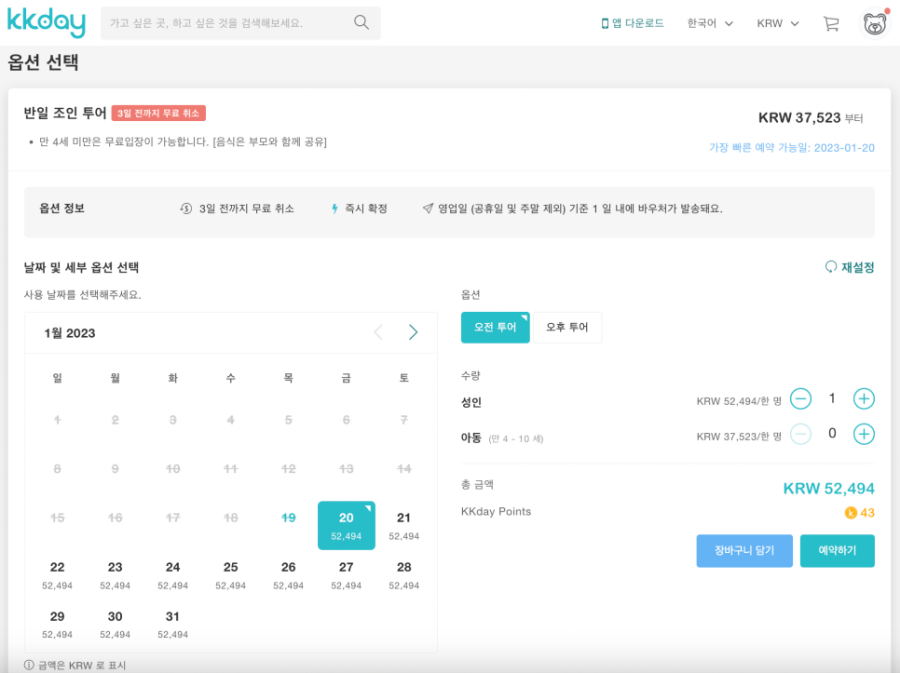
Task: Click the KKday logo
Action: pyautogui.click(x=47, y=22)
